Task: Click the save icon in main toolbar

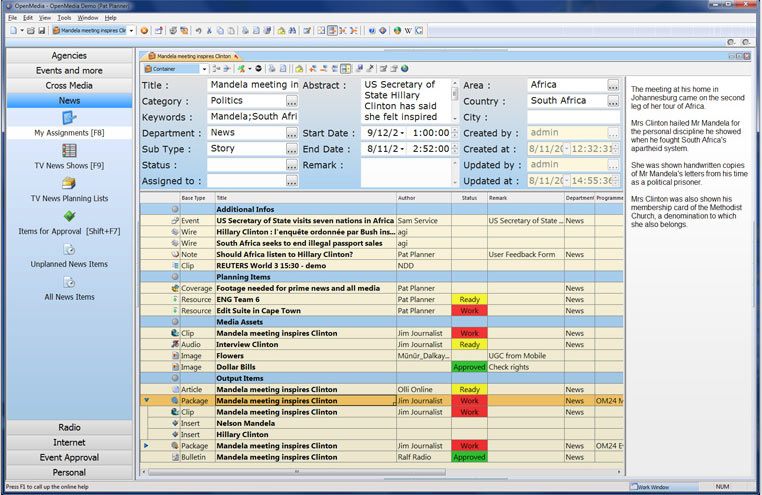Action: [x=42, y=31]
